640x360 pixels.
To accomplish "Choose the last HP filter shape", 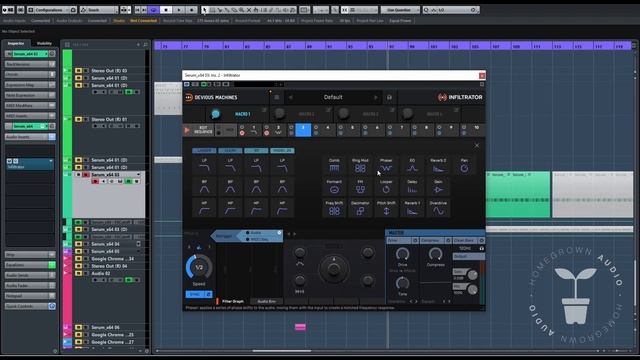I will [x=282, y=208].
